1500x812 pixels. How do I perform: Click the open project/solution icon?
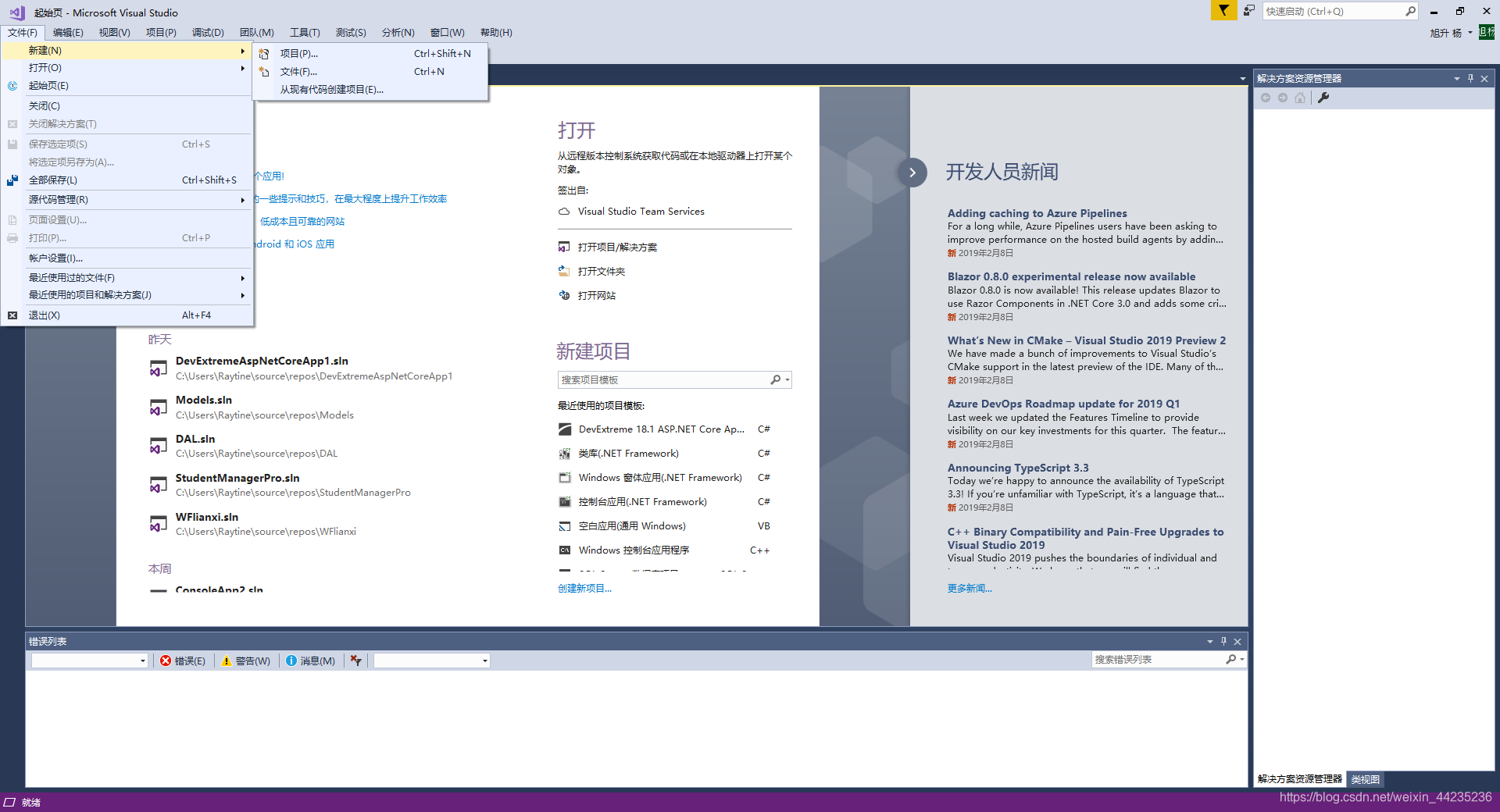[x=564, y=248]
